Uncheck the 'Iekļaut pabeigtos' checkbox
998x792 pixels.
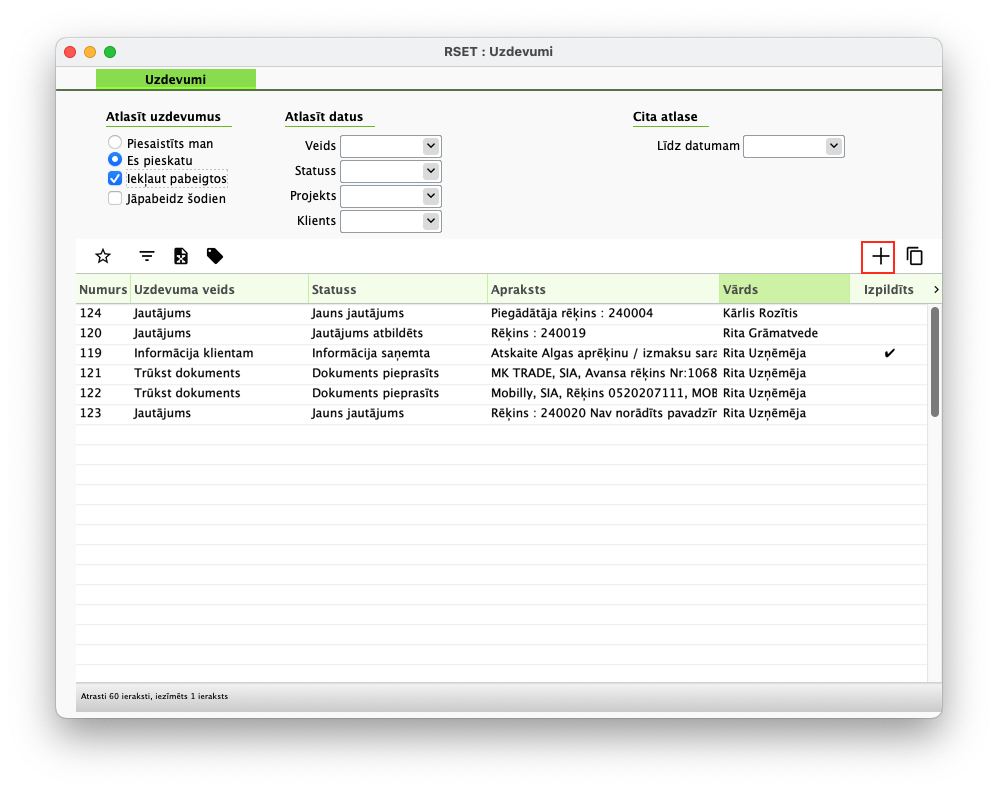point(115,179)
